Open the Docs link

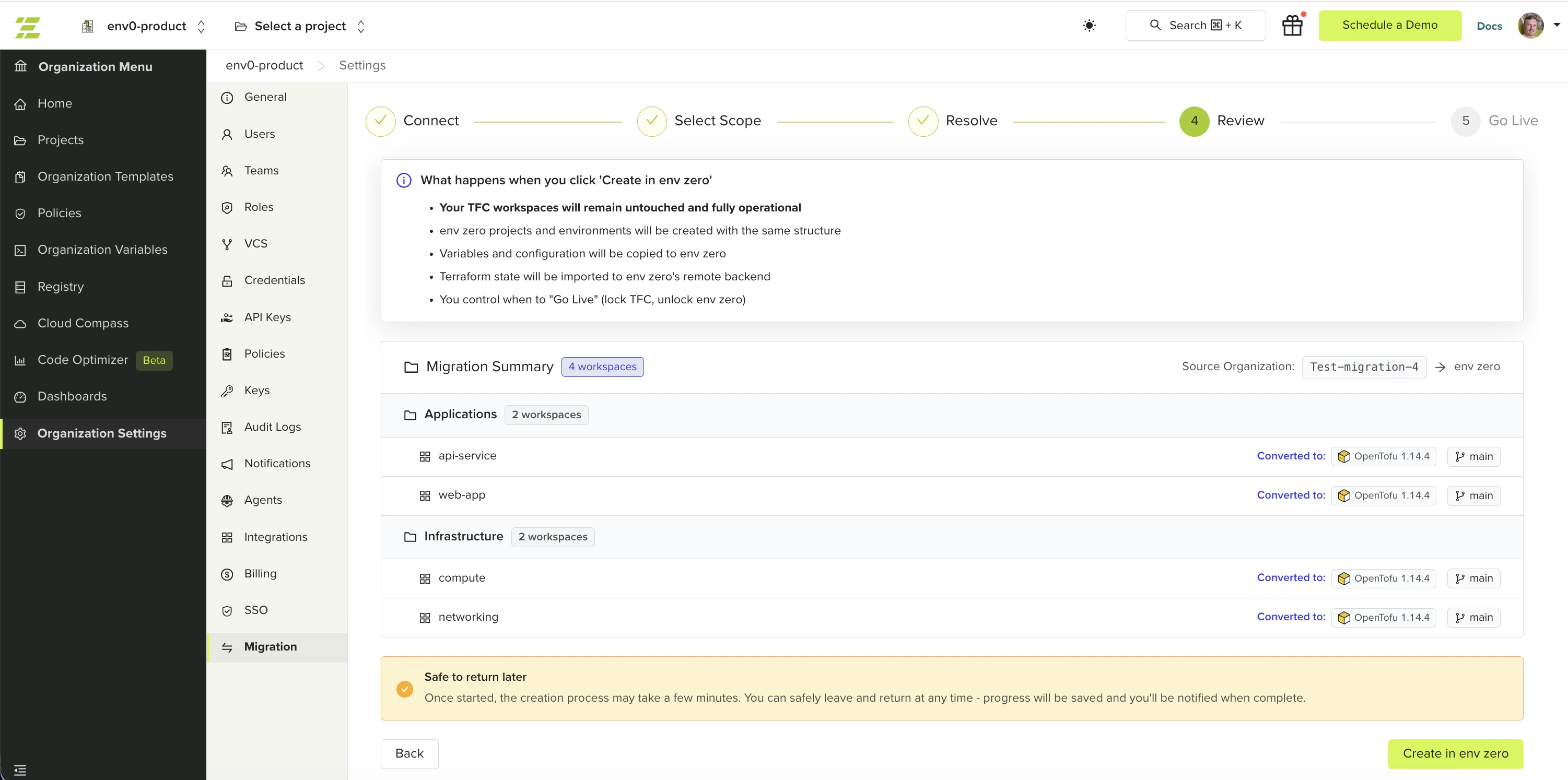tap(1490, 26)
